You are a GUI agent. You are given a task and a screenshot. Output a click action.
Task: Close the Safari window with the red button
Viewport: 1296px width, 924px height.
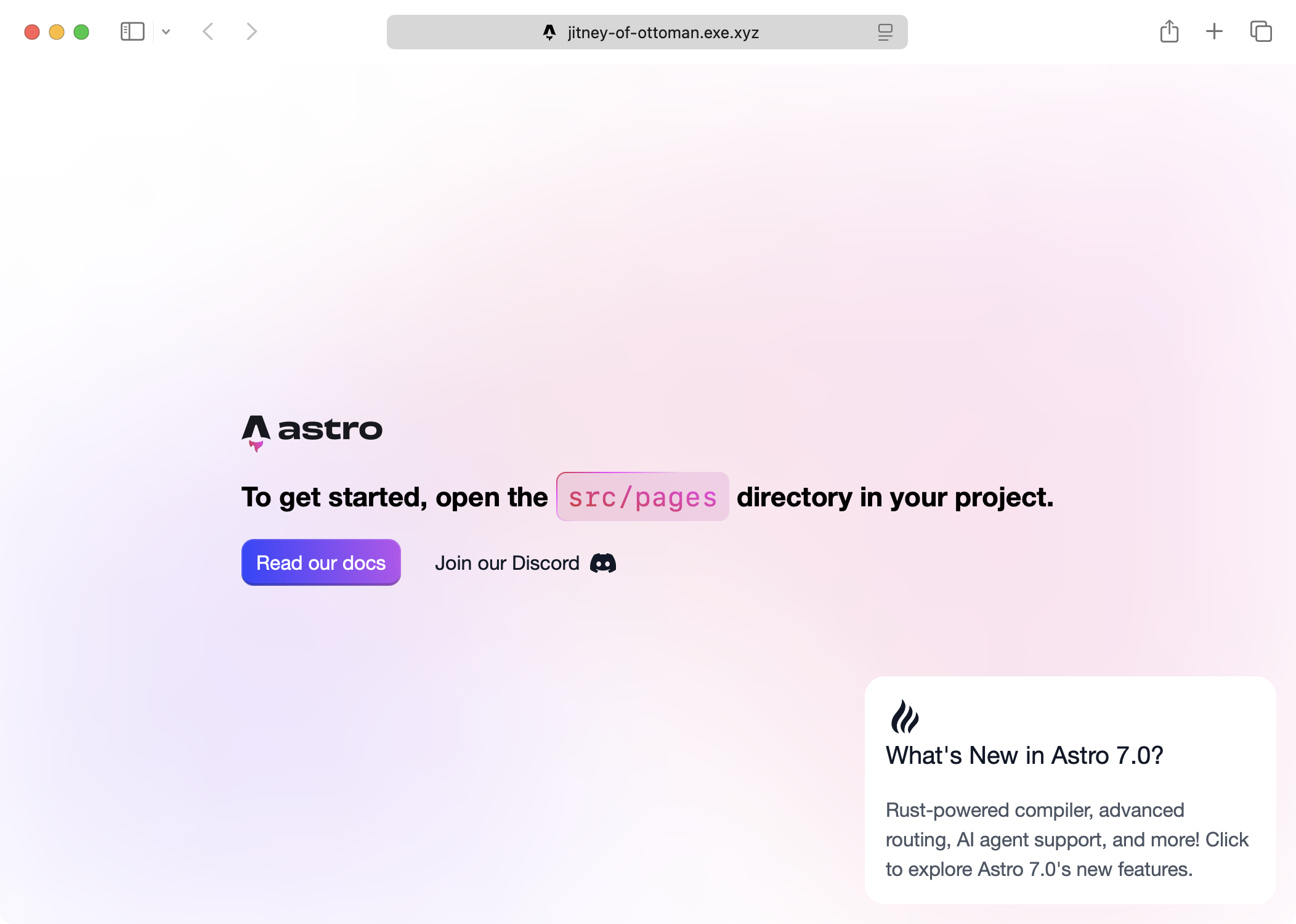[x=32, y=32]
